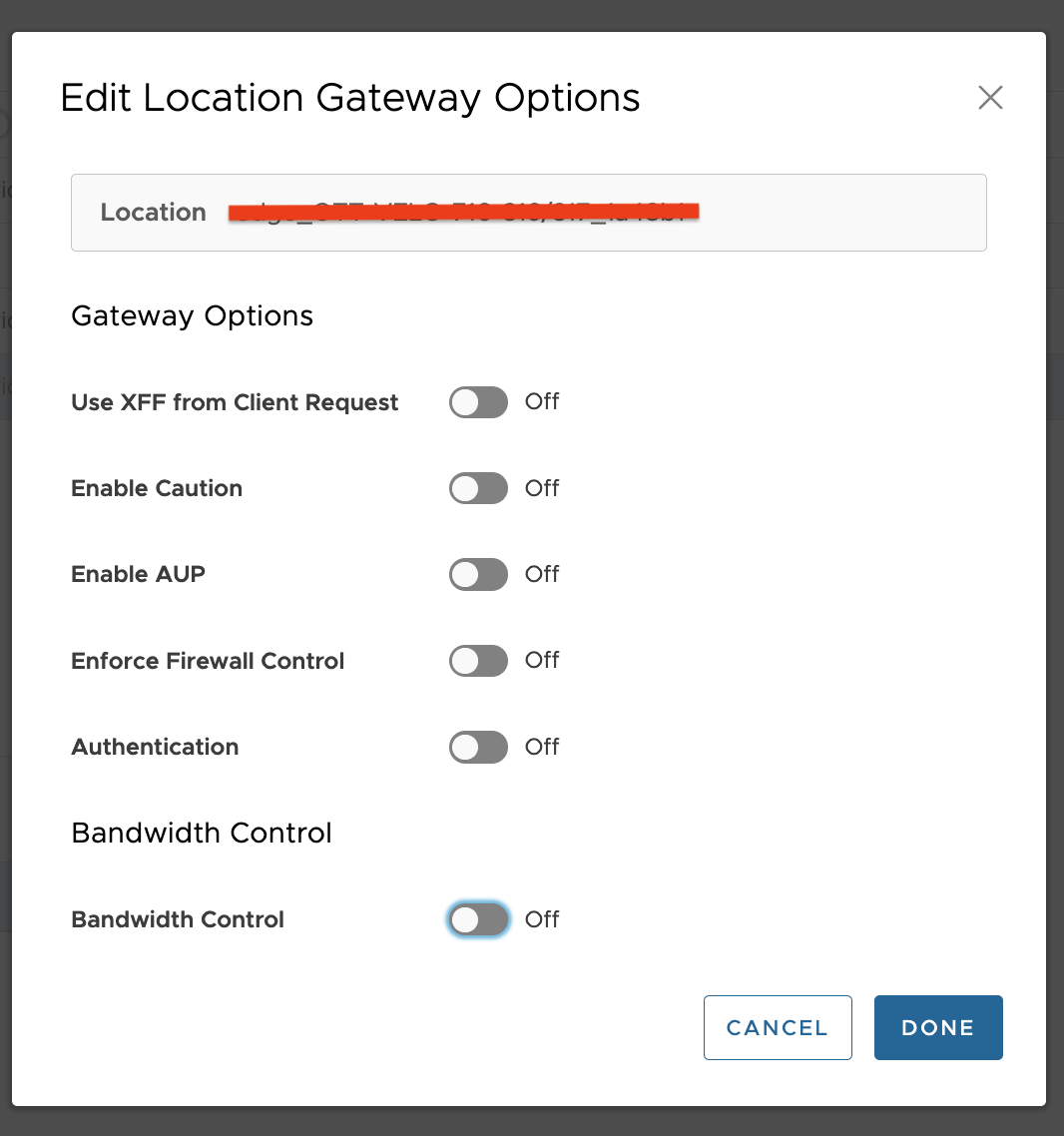Turn on the Authentication toggle
Screen dimensions: 1064x1136
(478, 747)
